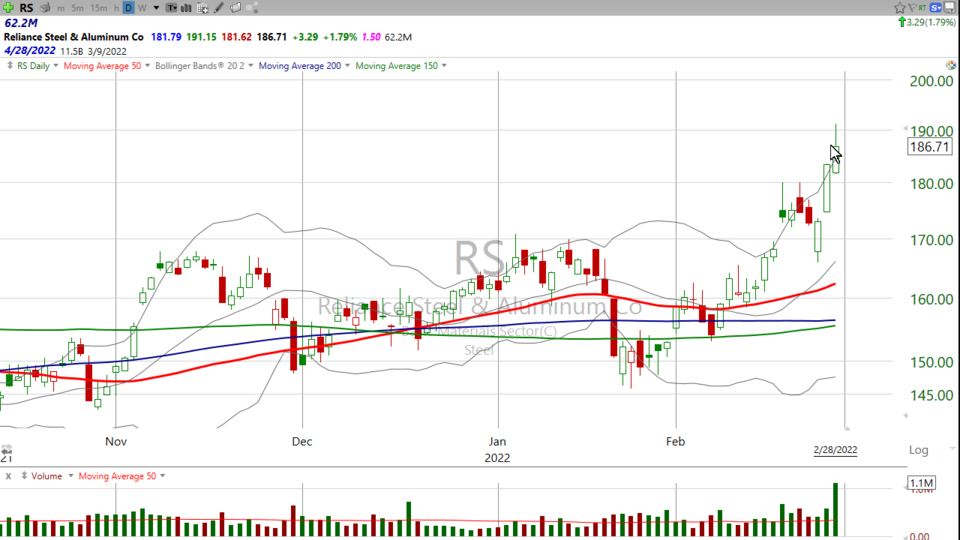Viewport: 960px width, 540px height.
Task: Click the 2/28/2022 date label
Action: (835, 450)
